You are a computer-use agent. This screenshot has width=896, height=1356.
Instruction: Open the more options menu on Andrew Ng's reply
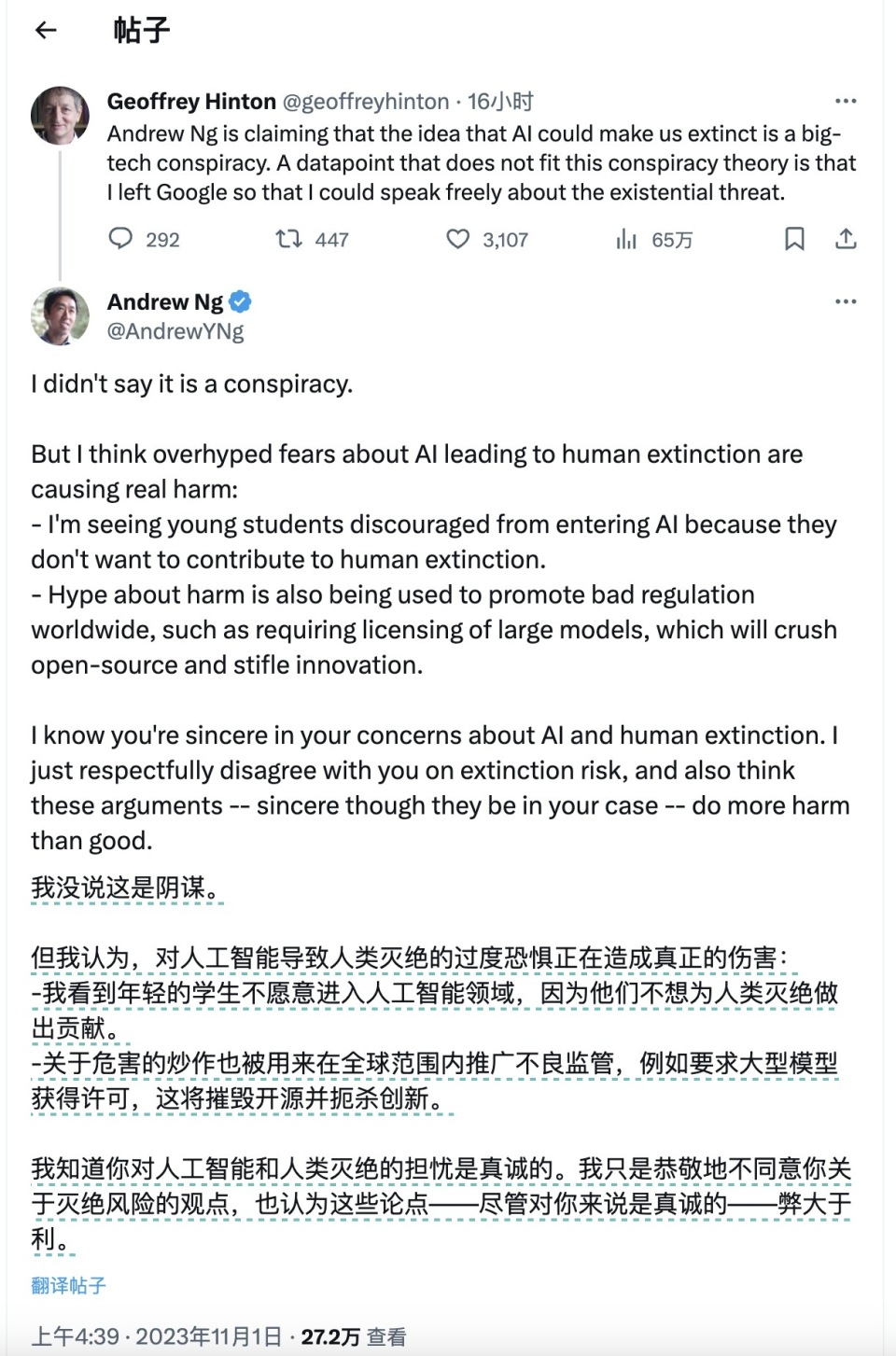[x=847, y=301]
